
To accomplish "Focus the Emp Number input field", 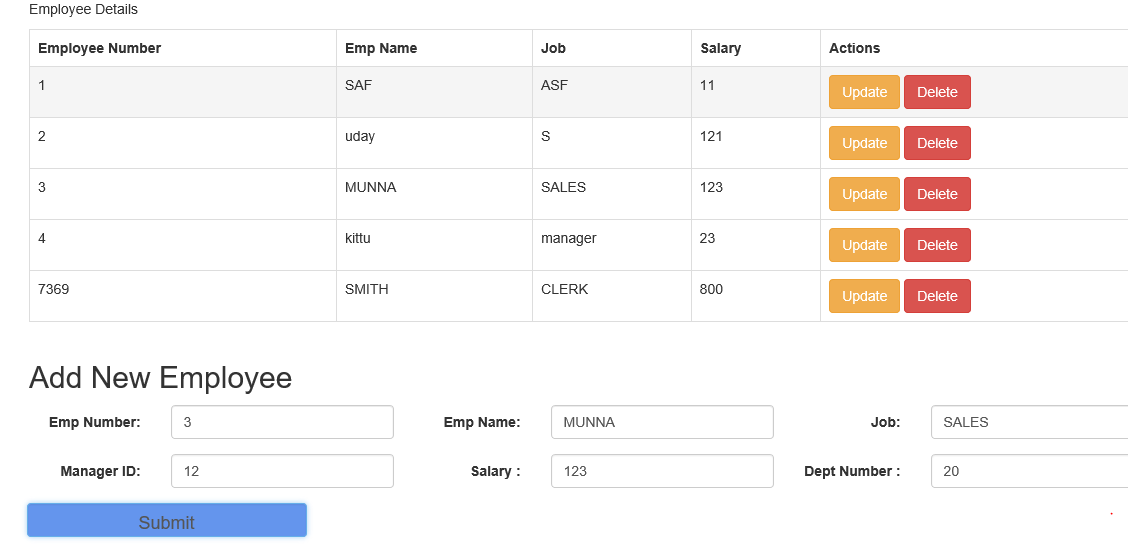I will point(282,422).
